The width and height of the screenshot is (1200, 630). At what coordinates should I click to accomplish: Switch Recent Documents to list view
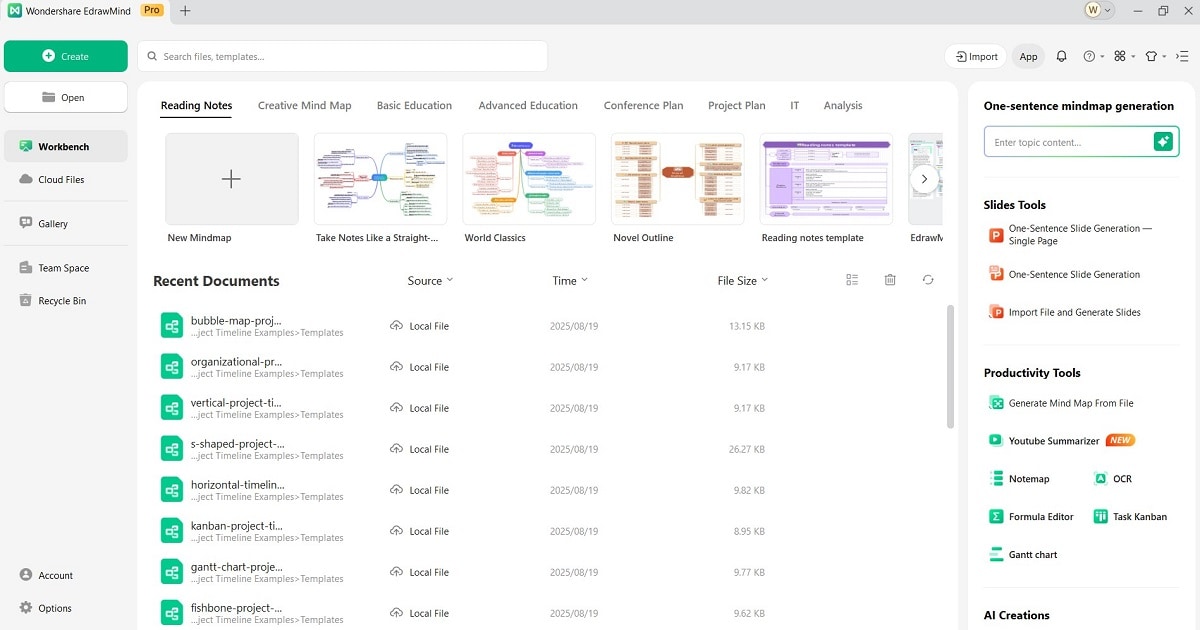[851, 280]
